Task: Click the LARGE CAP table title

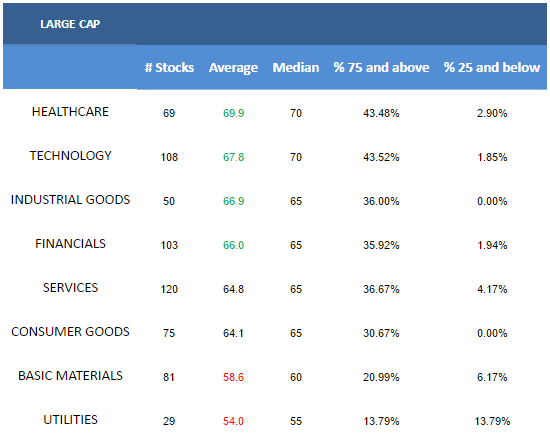Action: [70, 24]
